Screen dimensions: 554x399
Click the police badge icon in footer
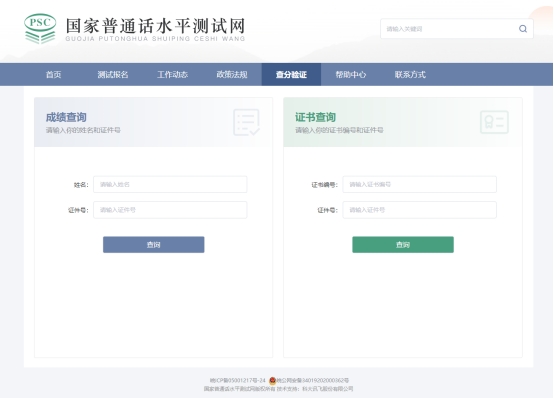click(x=272, y=381)
